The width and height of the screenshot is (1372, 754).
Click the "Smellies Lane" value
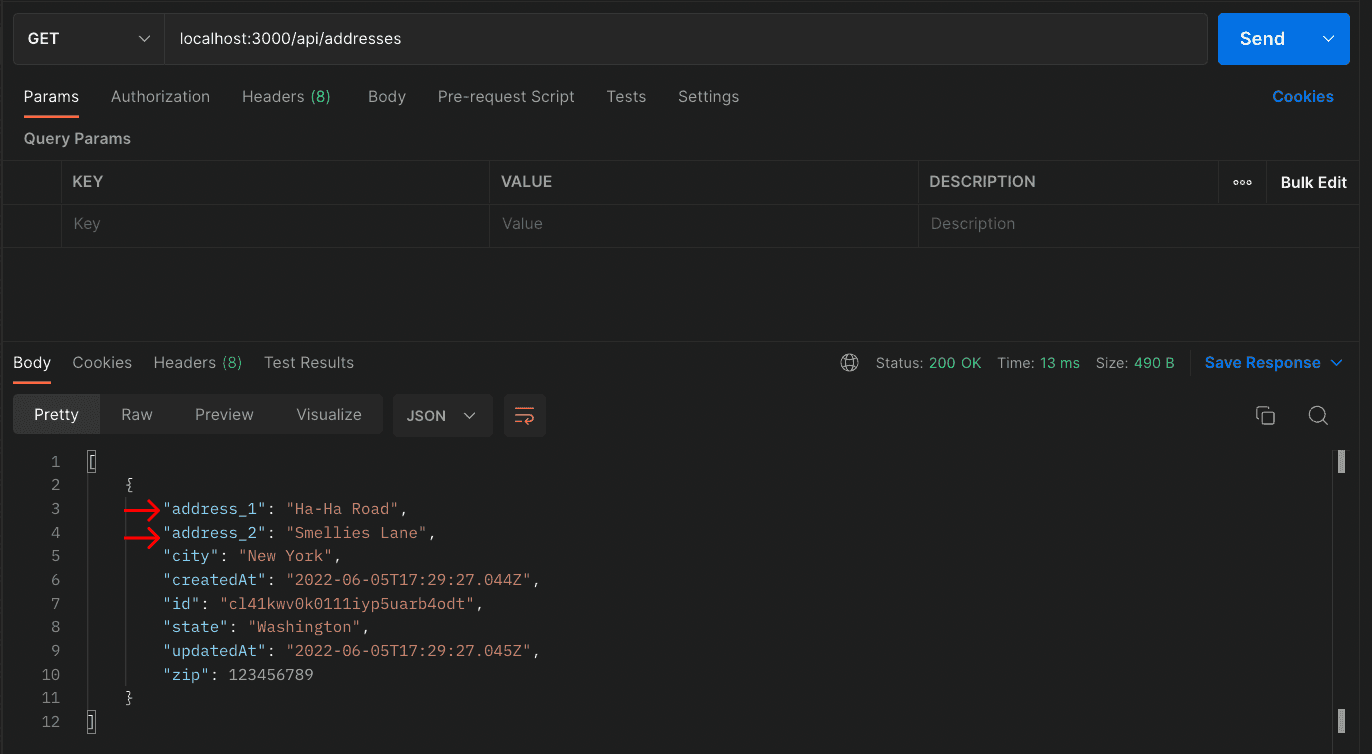click(x=356, y=533)
